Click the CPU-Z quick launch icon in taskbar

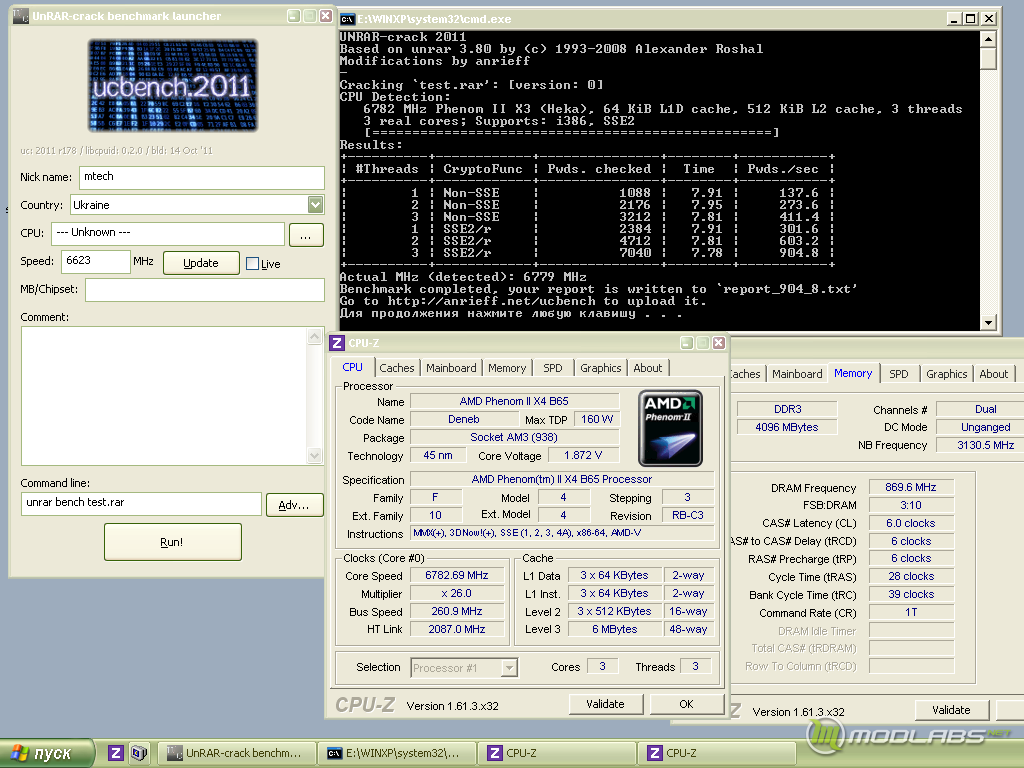[116, 753]
